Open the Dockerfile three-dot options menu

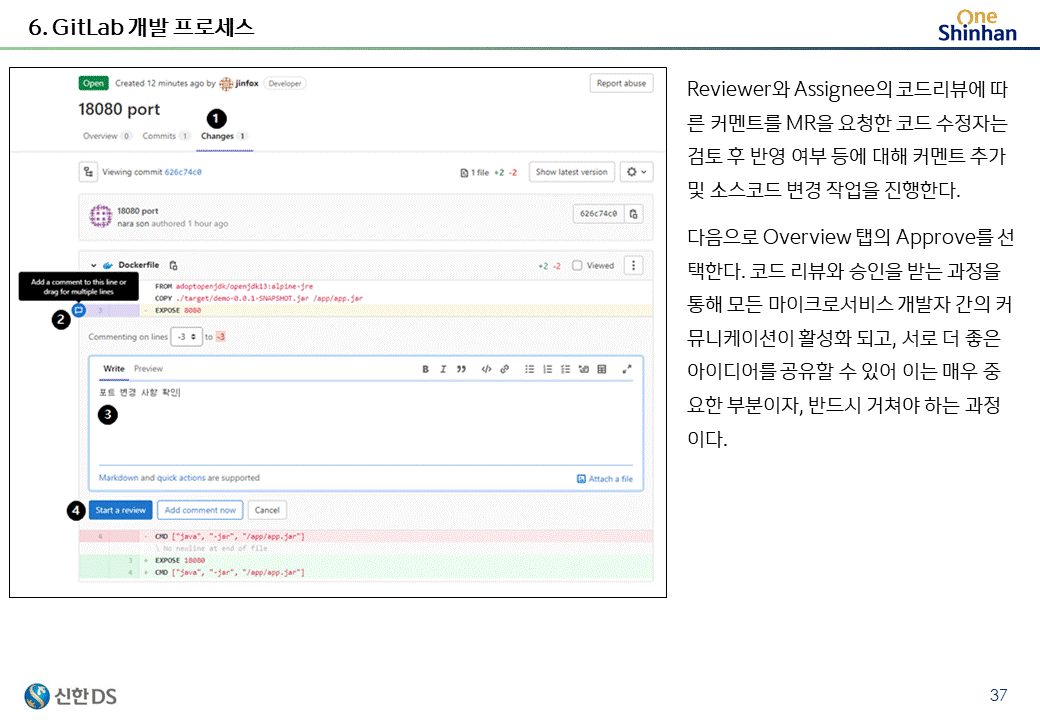(633, 265)
